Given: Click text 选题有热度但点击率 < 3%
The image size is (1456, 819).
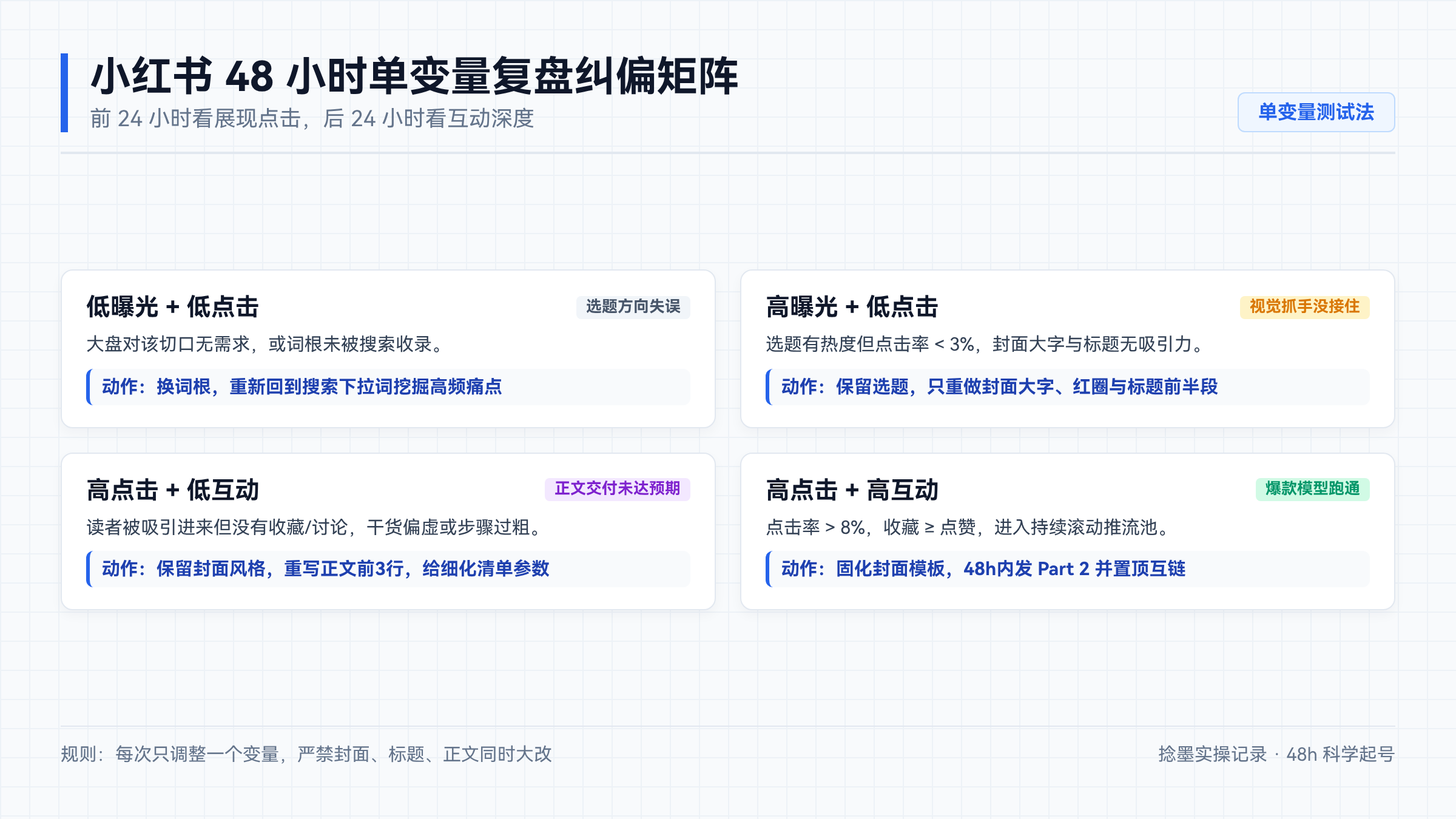Looking at the screenshot, I should point(871,344).
